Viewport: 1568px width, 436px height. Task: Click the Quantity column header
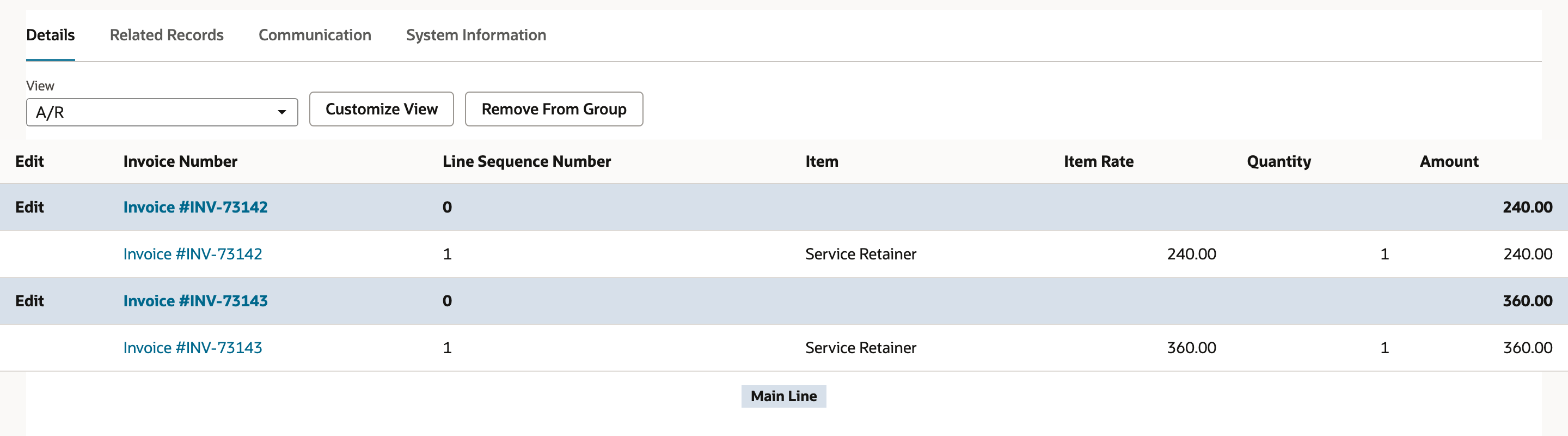[x=1279, y=161]
